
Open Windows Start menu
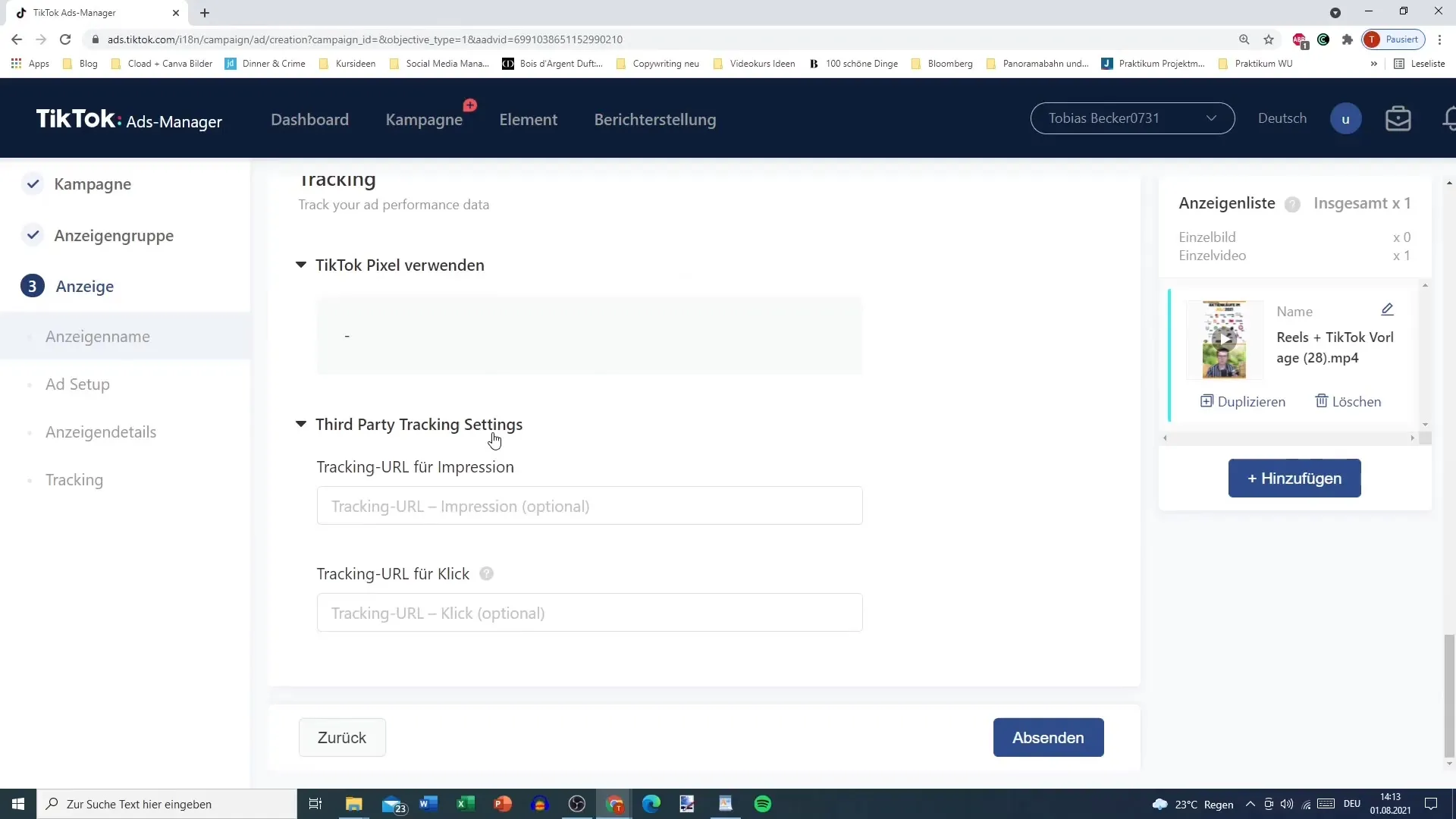(x=18, y=804)
